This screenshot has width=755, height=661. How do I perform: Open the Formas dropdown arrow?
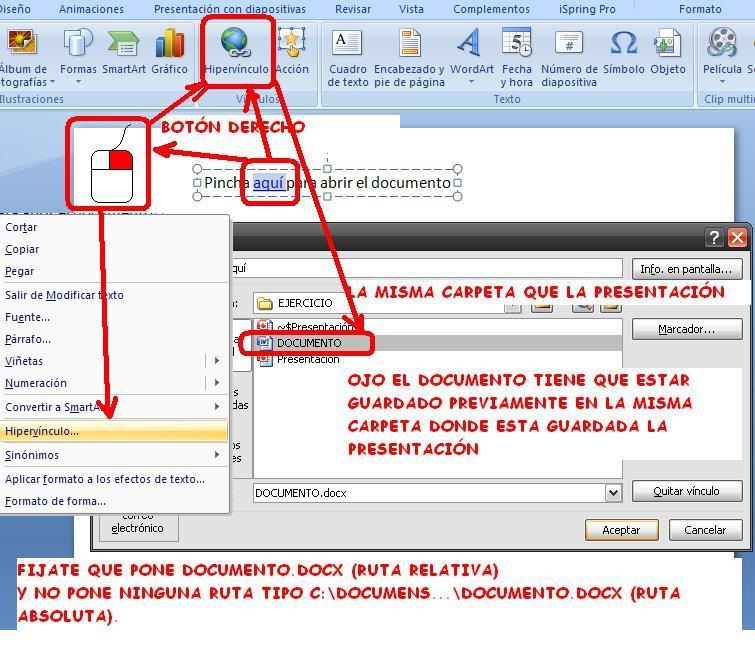click(78, 83)
